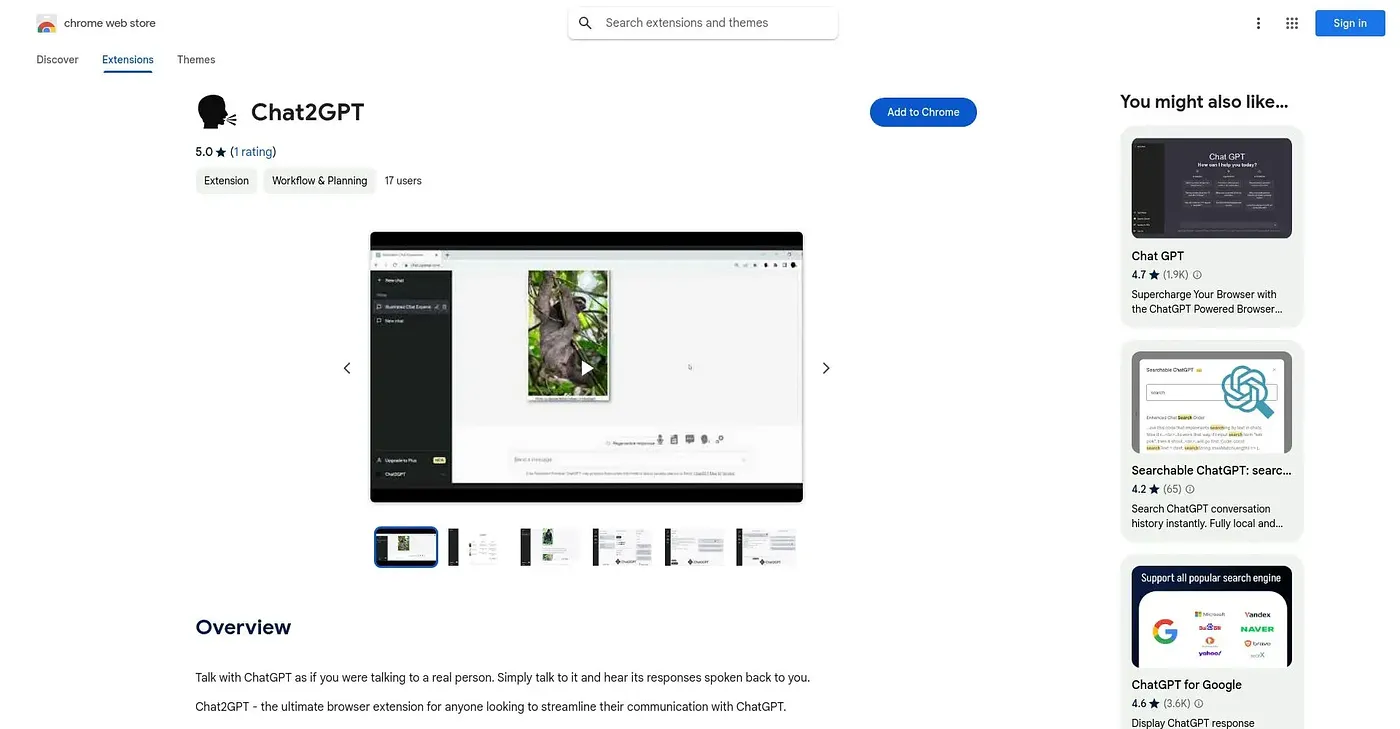Open the ChatGPT for Google card image
The height and width of the screenshot is (729, 1400).
pos(1211,617)
